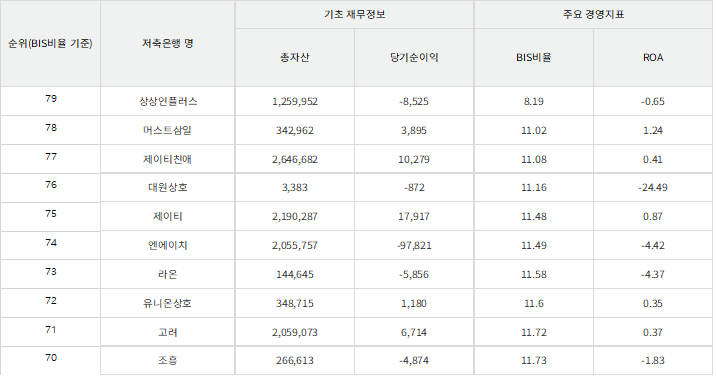This screenshot has height=378, width=716.
Task: Click the 순위(BIS비율 기준) column header
Action: click(x=50, y=43)
